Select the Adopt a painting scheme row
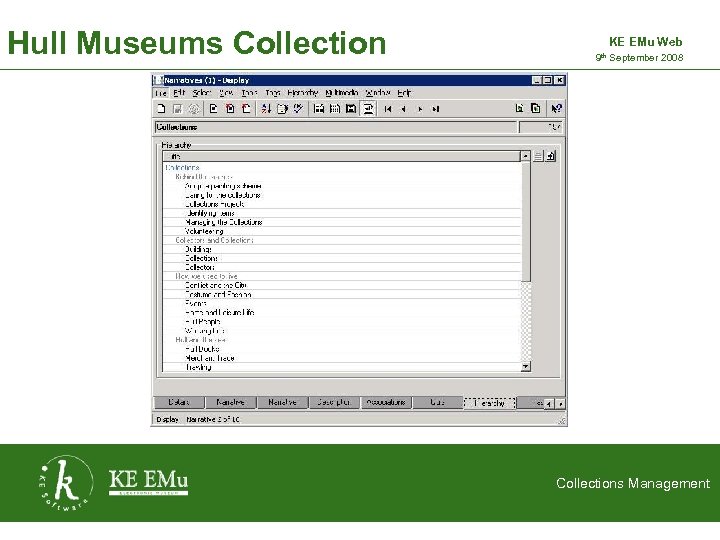Image resolution: width=720 pixels, height=540 pixels. pyautogui.click(x=342, y=186)
